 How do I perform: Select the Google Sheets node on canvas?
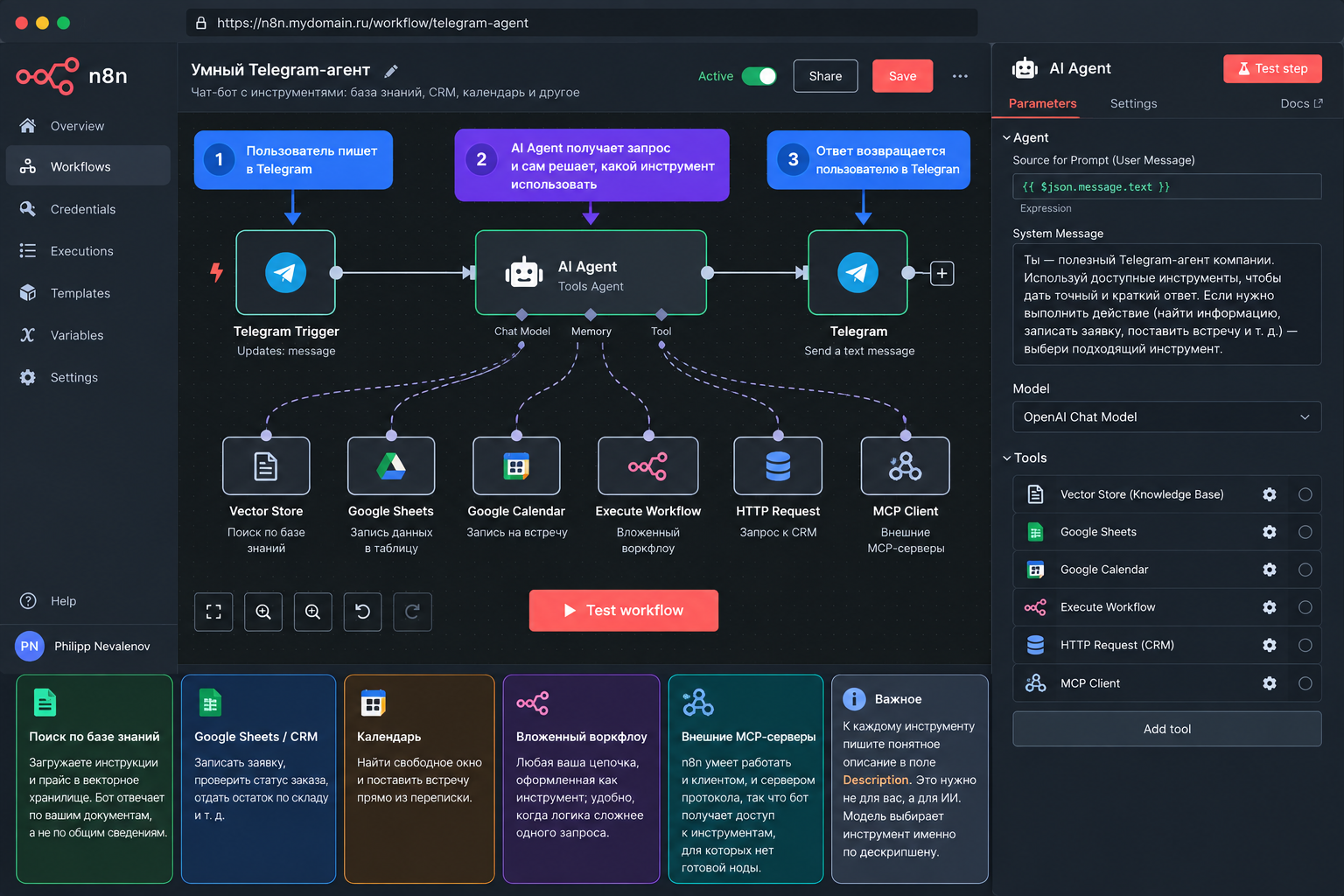391,466
